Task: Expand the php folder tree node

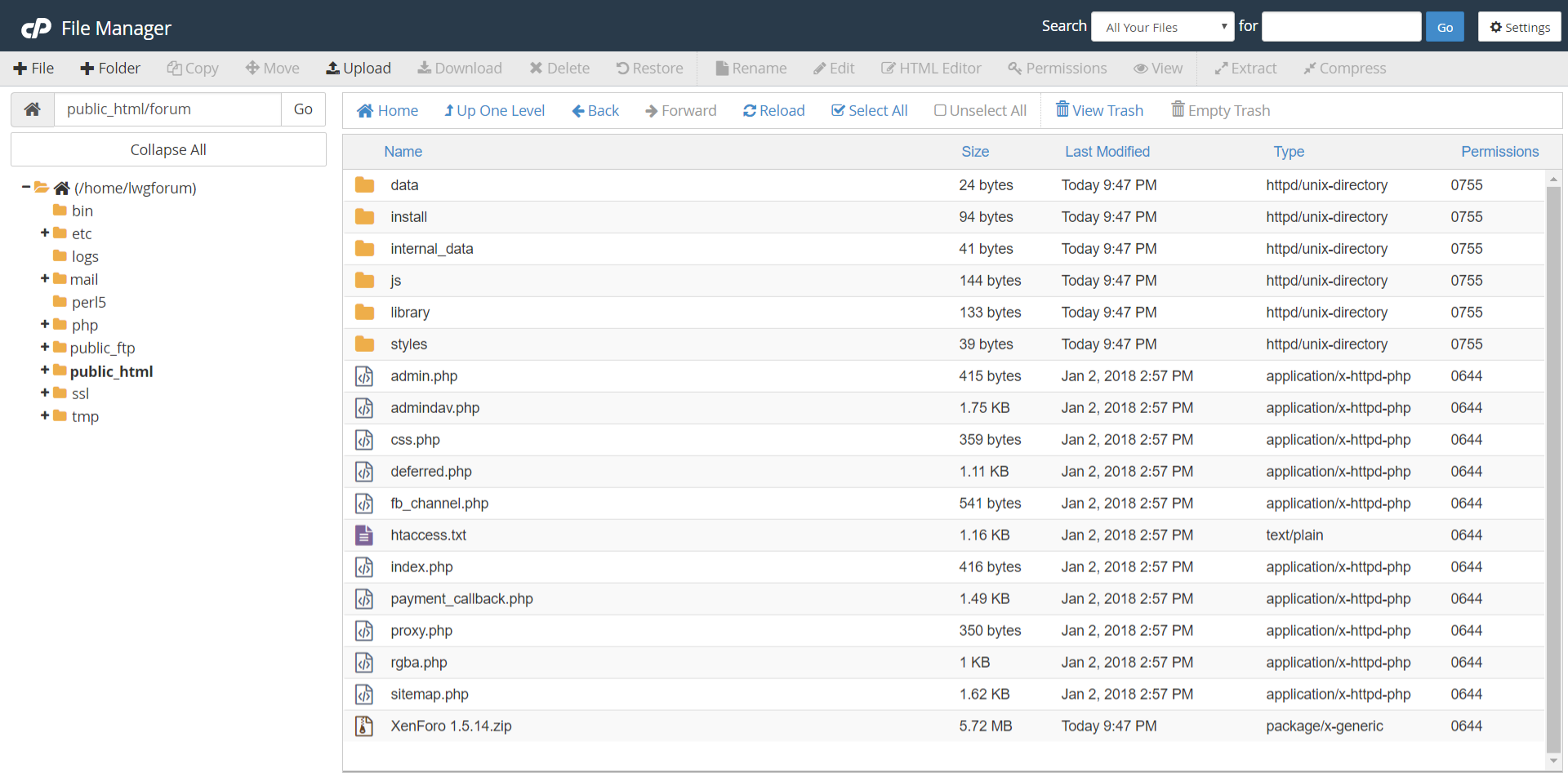Action: 45,325
